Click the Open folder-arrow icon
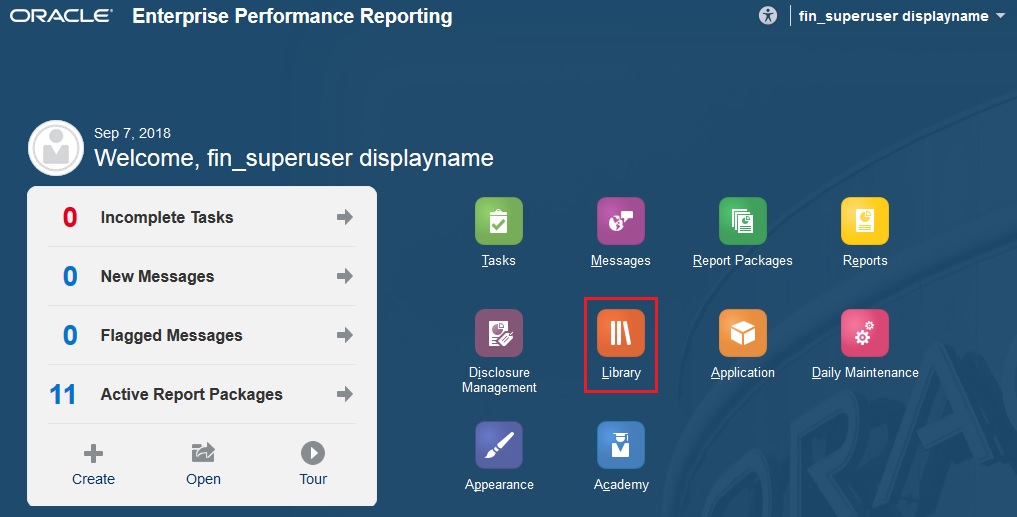Viewport: 1017px width, 517px height. click(203, 453)
